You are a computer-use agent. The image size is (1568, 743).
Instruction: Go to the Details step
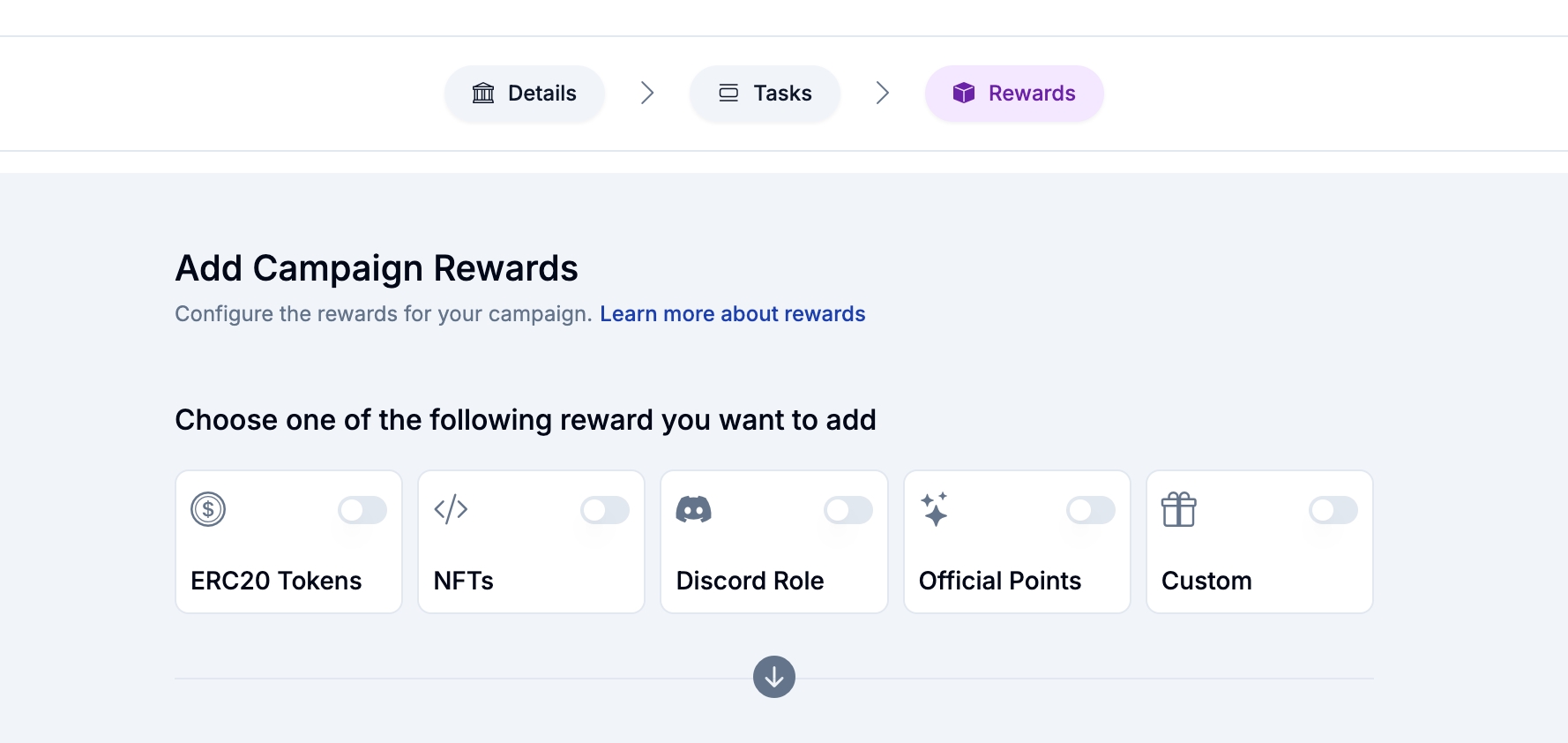point(525,93)
